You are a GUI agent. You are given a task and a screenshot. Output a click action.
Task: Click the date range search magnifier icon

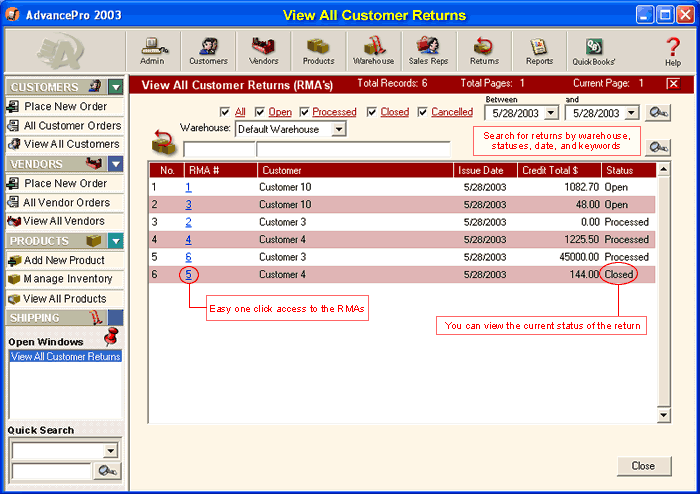pyautogui.click(x=658, y=113)
